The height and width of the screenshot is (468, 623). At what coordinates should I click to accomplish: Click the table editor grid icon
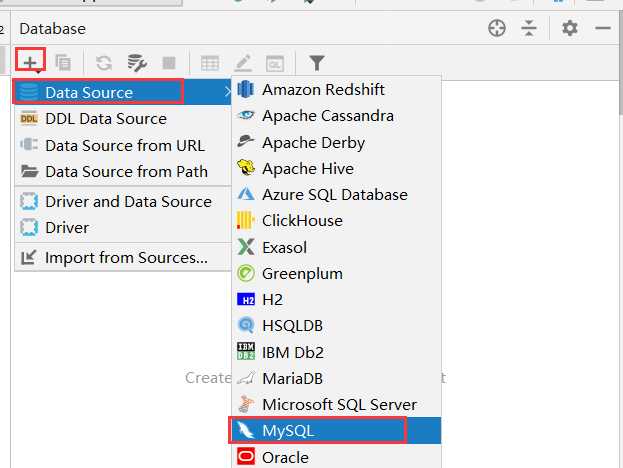210,63
